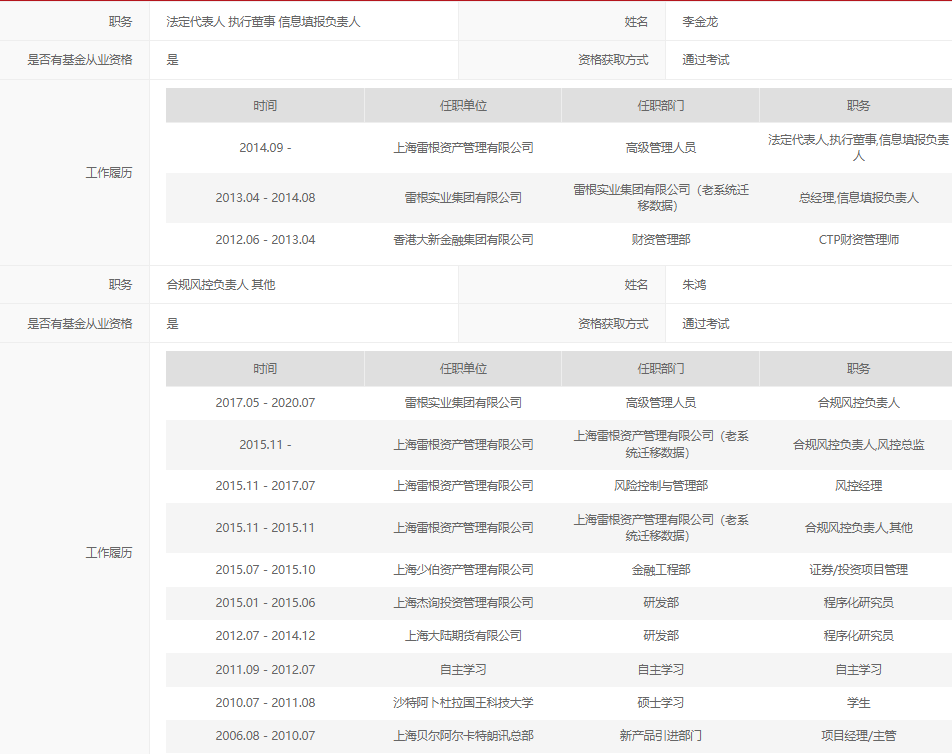Click 新产品引进部门 department cell

[x=661, y=736]
